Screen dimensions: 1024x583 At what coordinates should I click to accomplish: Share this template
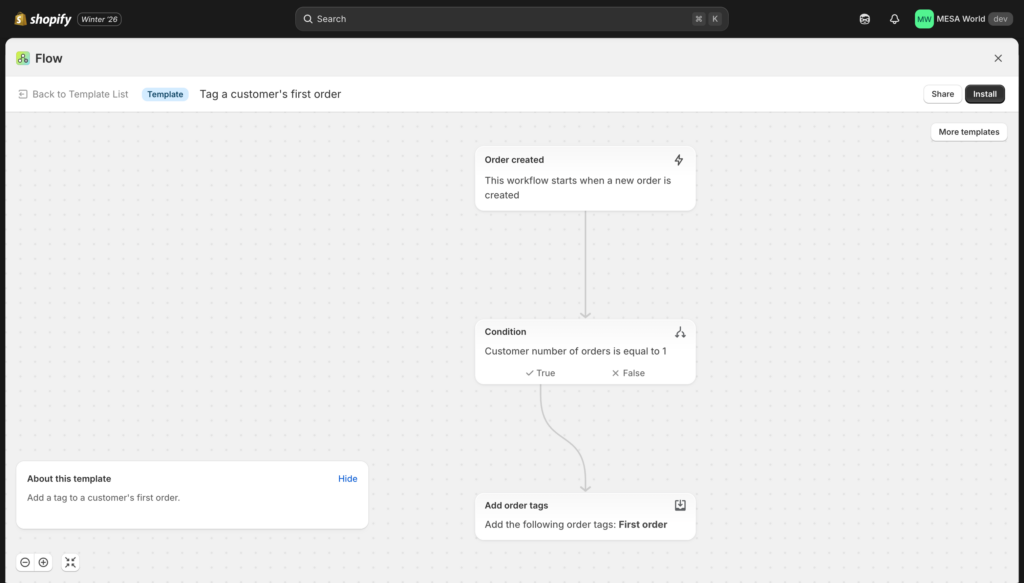pyautogui.click(x=942, y=94)
